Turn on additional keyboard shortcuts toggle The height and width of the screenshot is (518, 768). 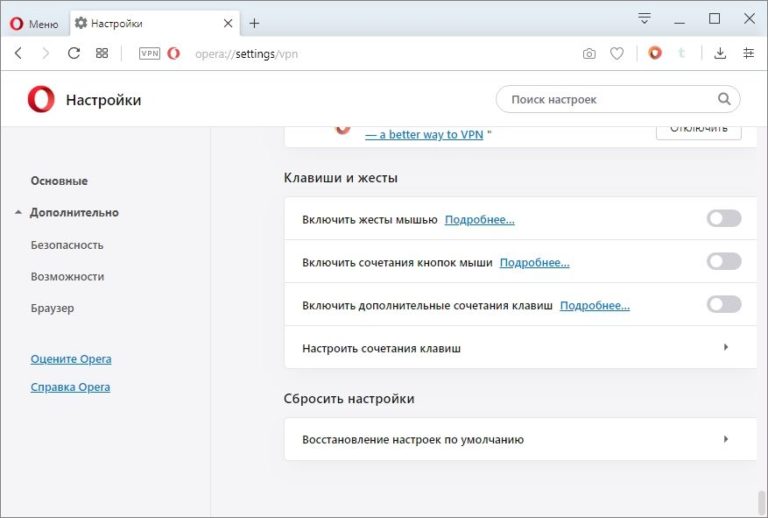(723, 305)
